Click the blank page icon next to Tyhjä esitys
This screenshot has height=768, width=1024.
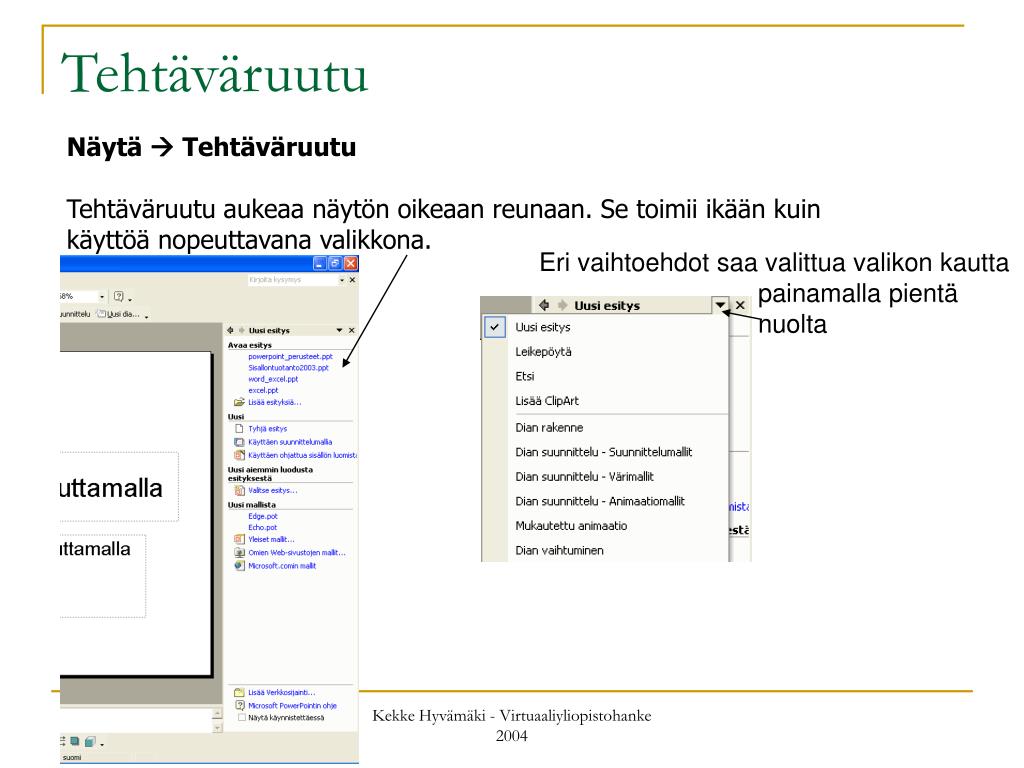(x=239, y=429)
